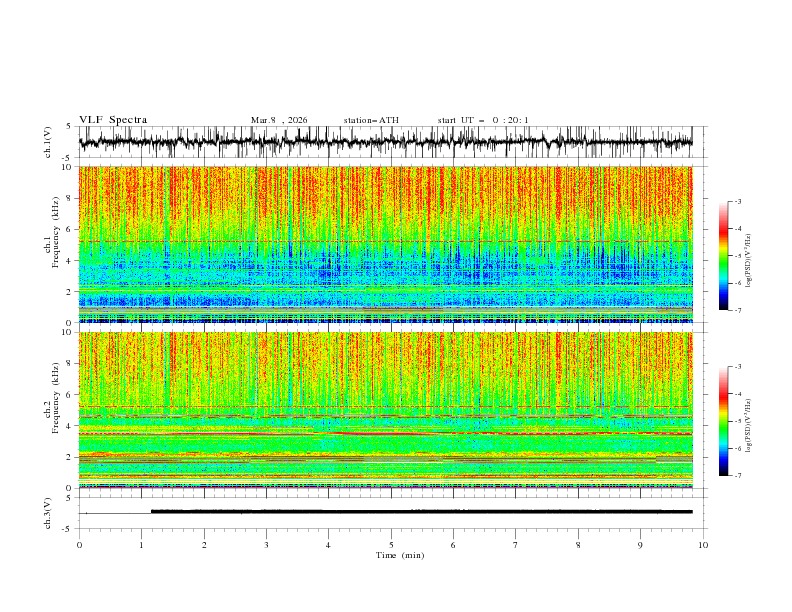Click the "-5" tick on ch.2 color bar

coord(738,421)
